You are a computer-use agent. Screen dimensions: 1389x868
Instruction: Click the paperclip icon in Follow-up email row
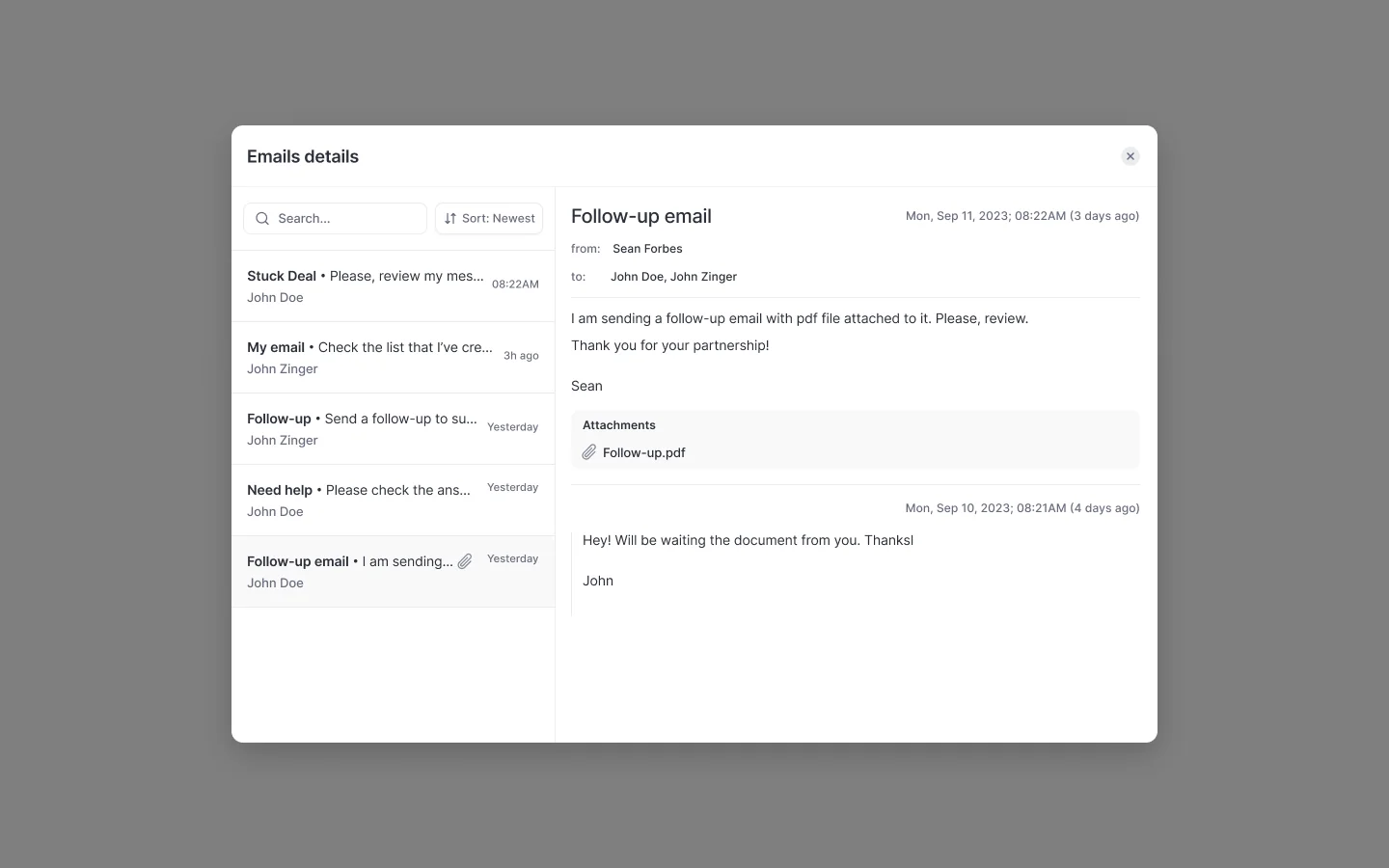pyautogui.click(x=465, y=561)
